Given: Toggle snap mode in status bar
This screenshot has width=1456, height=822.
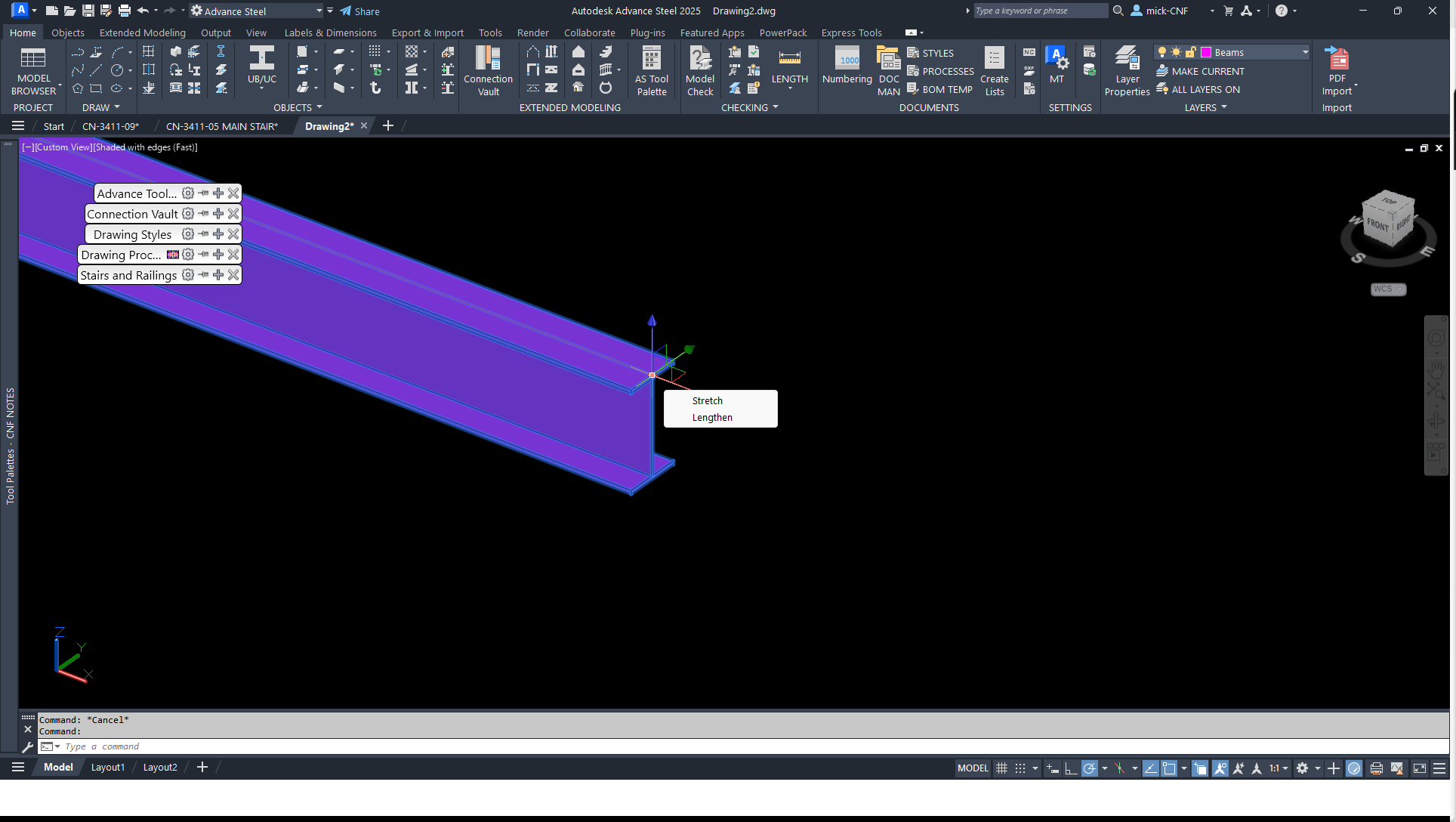Looking at the screenshot, I should tap(1020, 768).
